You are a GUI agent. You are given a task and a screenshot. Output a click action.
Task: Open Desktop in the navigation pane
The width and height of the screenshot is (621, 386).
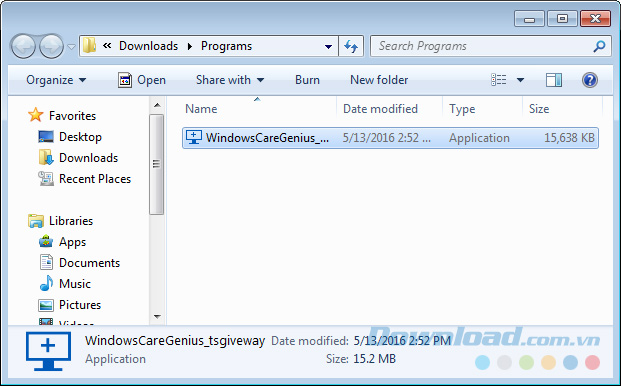pyautogui.click(x=80, y=137)
